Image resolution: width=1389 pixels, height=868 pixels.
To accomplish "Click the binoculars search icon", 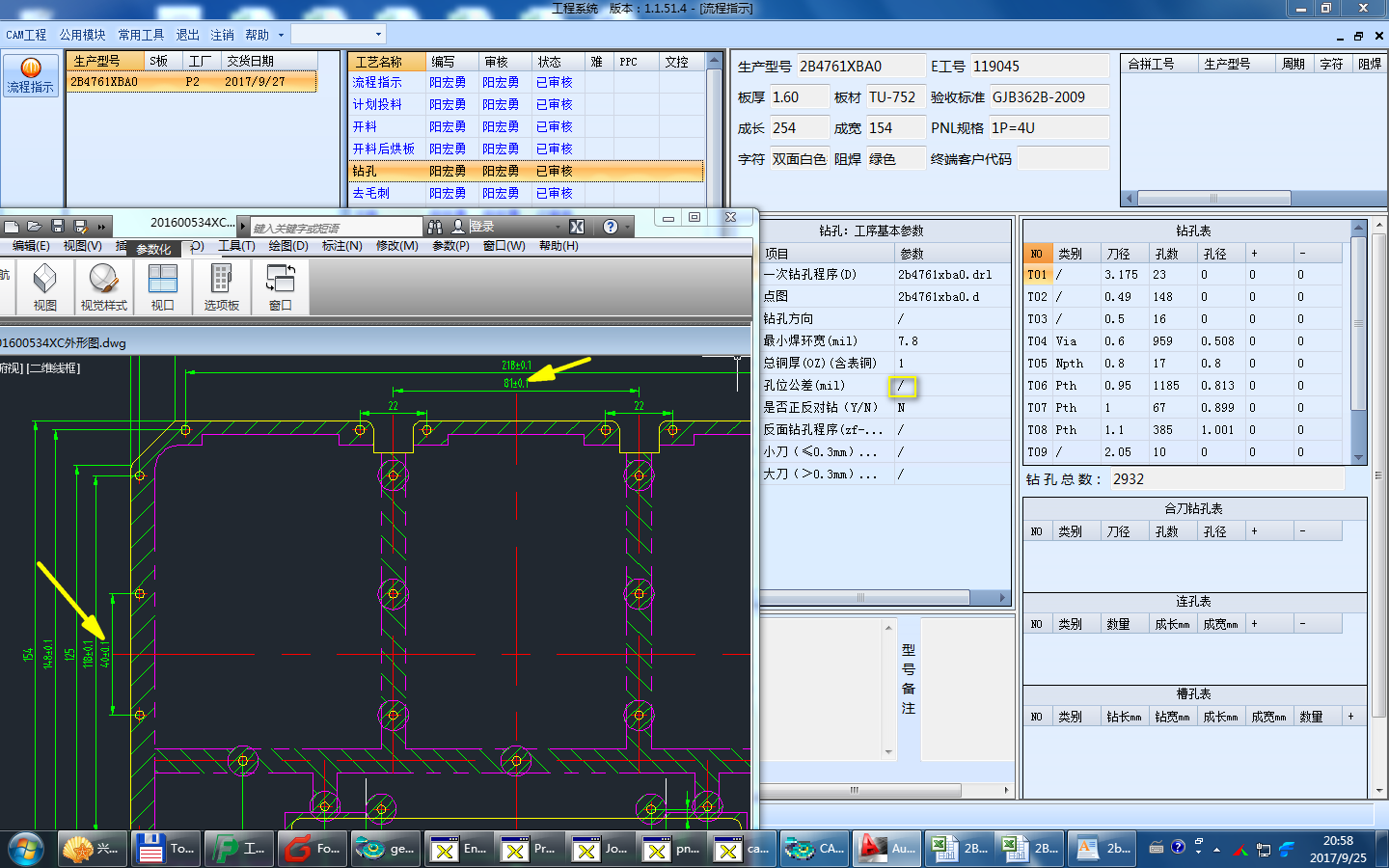I will click(x=435, y=227).
